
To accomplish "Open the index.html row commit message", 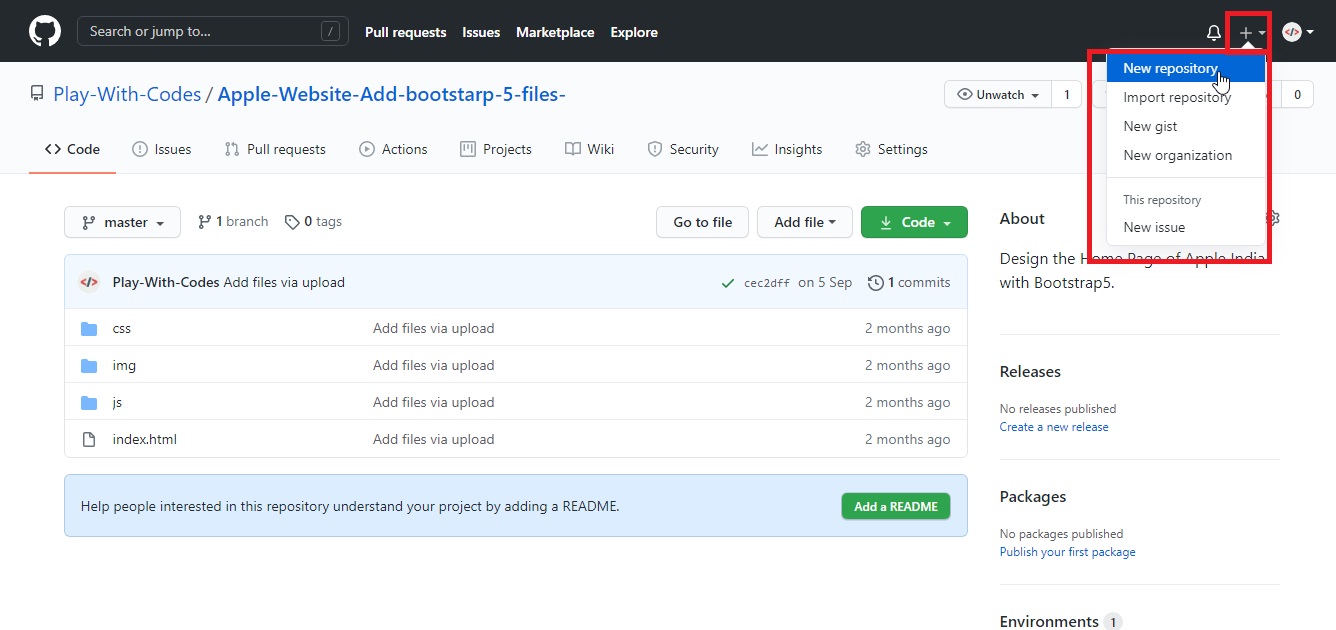I will point(434,439).
